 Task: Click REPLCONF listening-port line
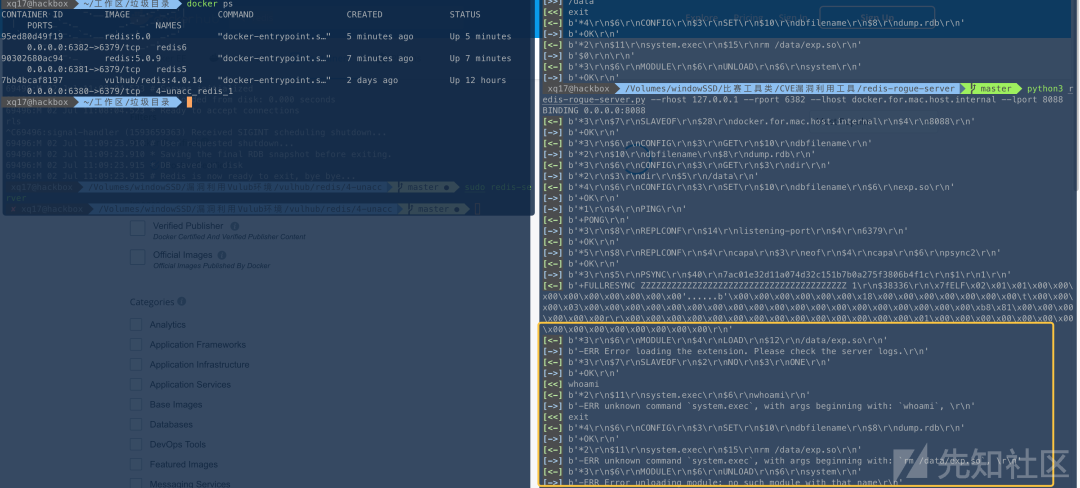click(x=725, y=231)
